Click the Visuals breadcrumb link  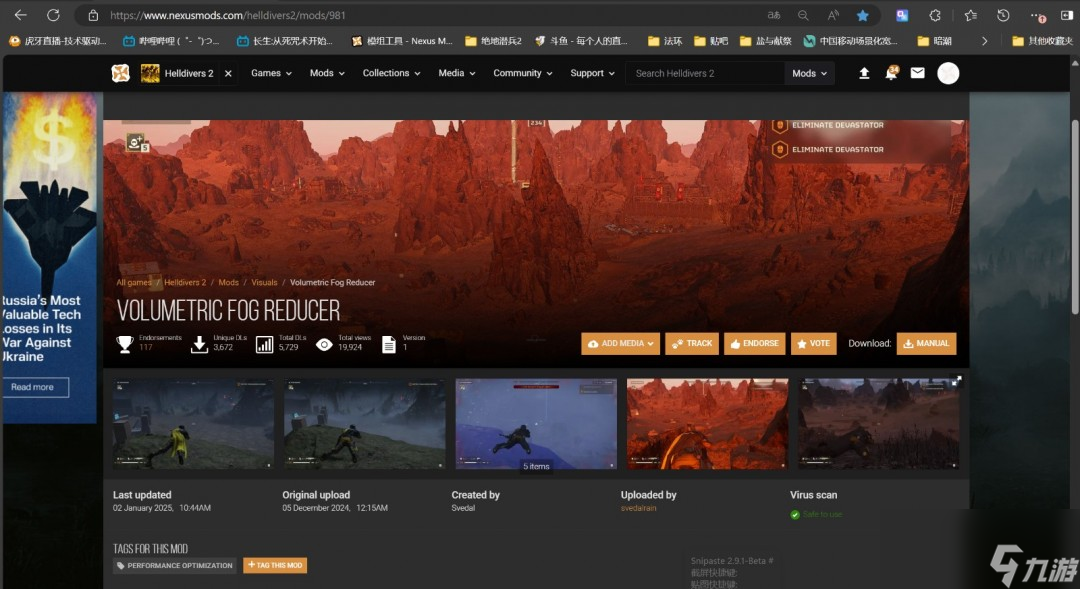264,282
